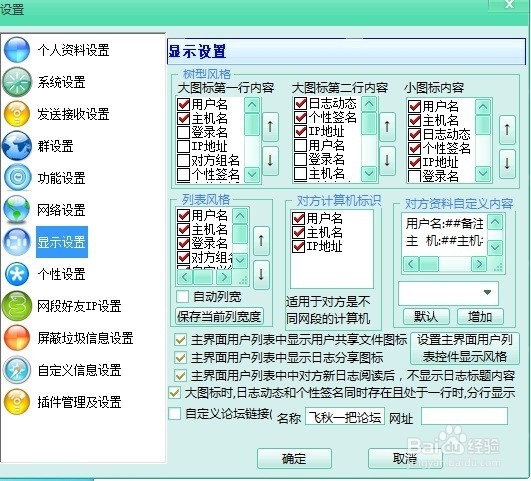Click down arrow of 大图标第一行内容 scrollbar
531x481 pixels.
click(252, 174)
